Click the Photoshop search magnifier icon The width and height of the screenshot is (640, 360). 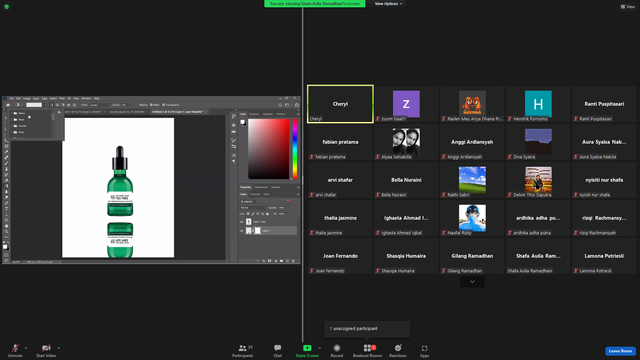tap(280, 105)
